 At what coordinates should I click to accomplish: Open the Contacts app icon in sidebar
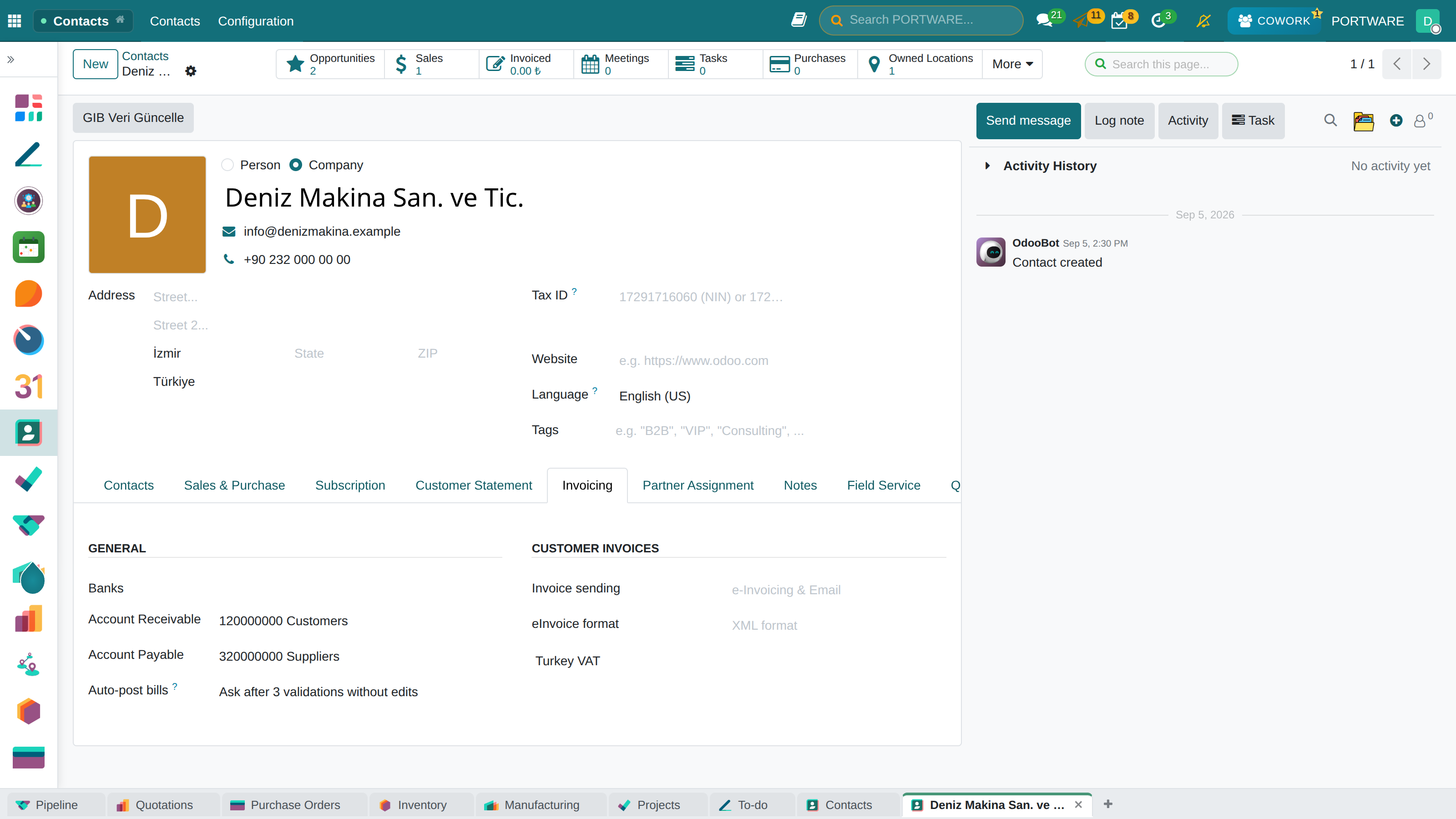(x=28, y=433)
